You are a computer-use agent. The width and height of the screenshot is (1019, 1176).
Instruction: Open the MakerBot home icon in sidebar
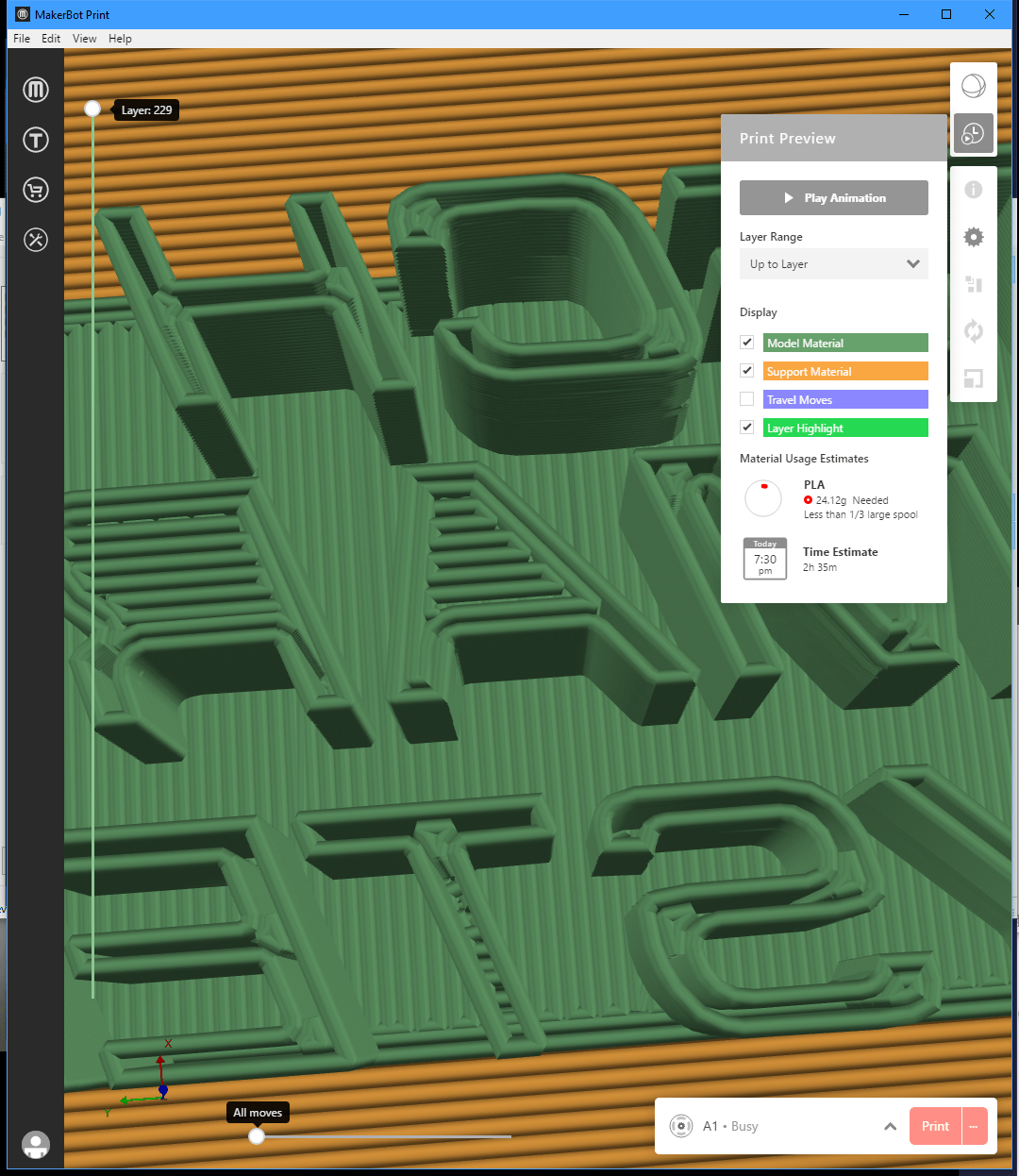tap(36, 90)
